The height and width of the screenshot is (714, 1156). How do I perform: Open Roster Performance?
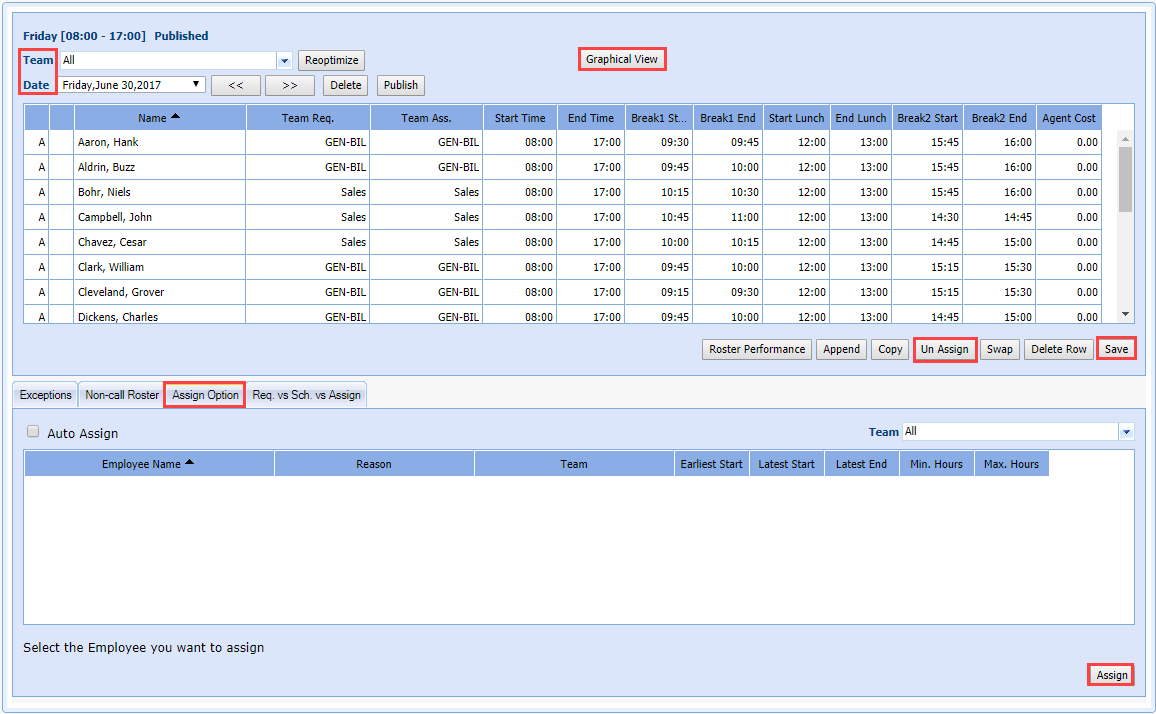click(757, 349)
